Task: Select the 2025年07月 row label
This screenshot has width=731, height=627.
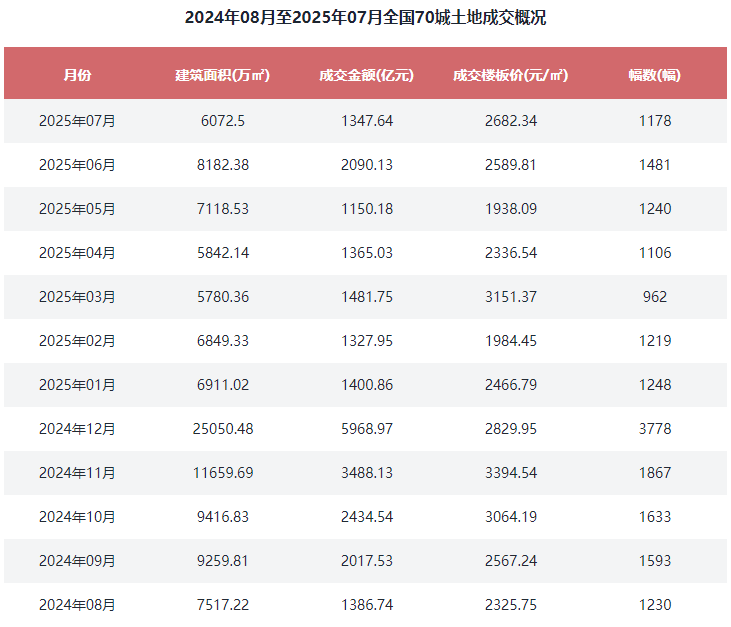Action: click(77, 121)
